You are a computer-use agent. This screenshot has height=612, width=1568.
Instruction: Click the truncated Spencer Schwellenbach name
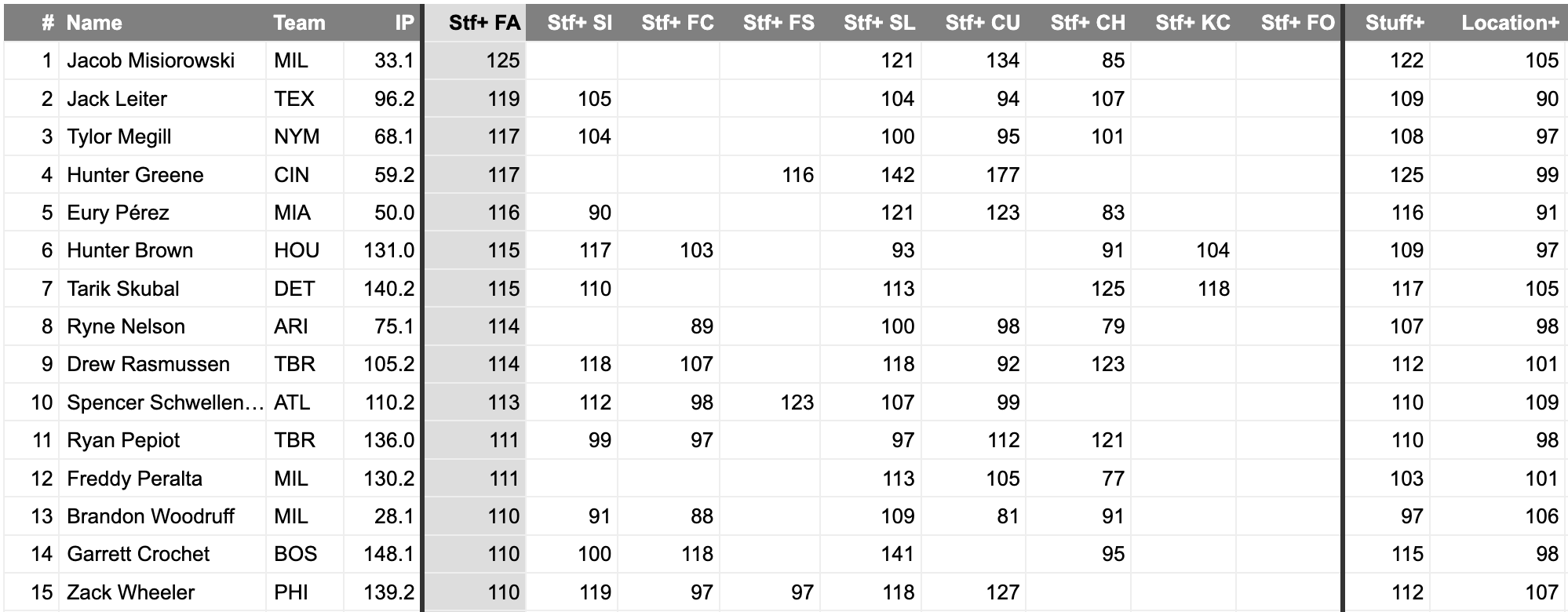coord(165,403)
